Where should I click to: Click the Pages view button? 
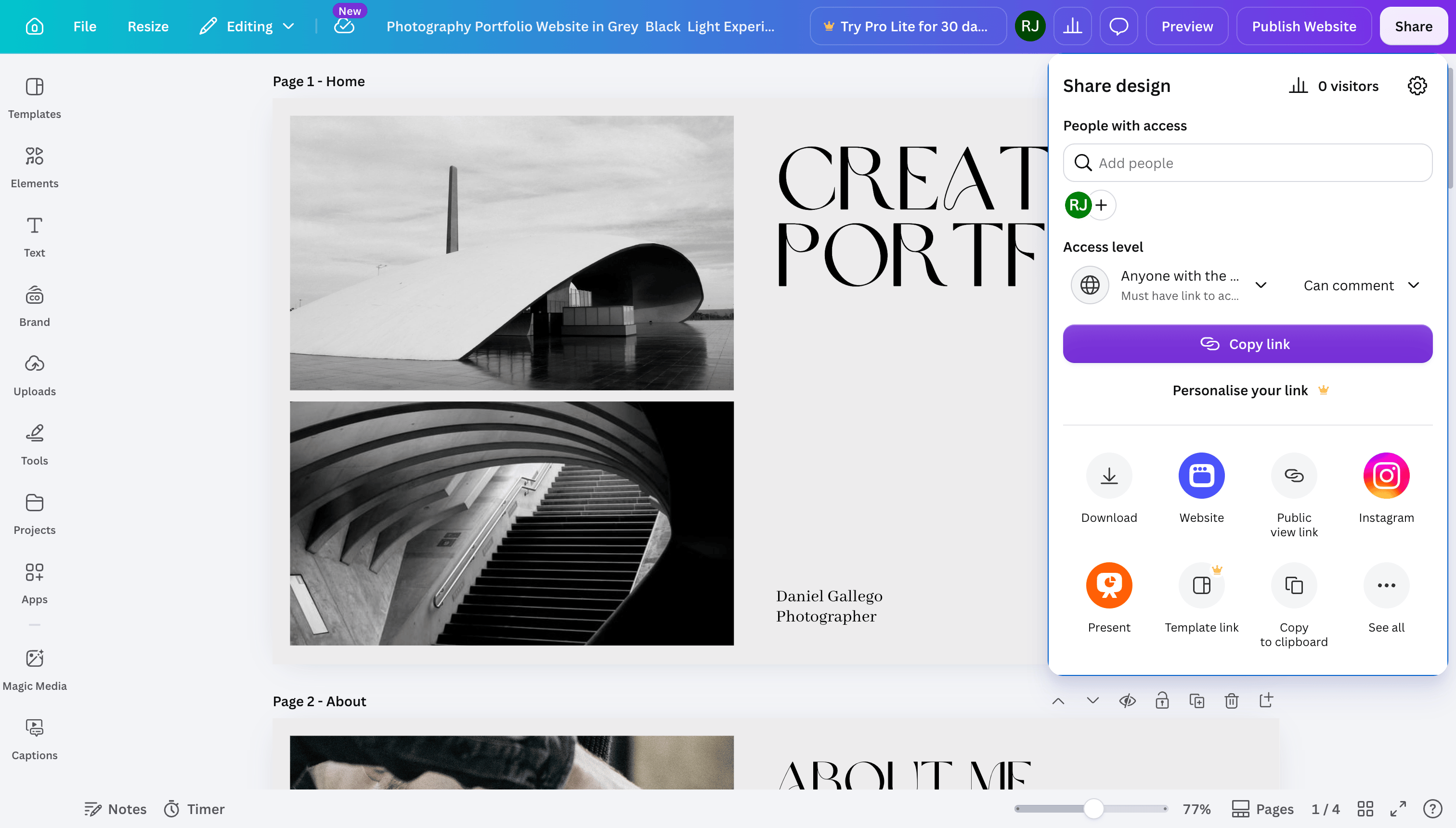click(x=1262, y=809)
